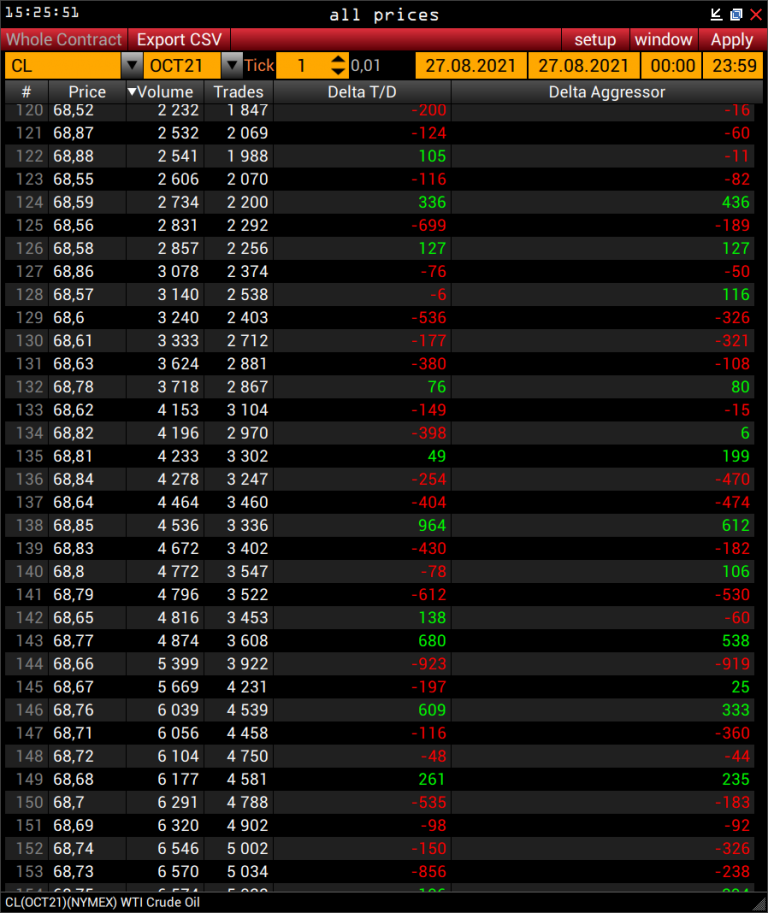Click the start time field 00:00
The height and width of the screenshot is (913, 768).
(672, 65)
